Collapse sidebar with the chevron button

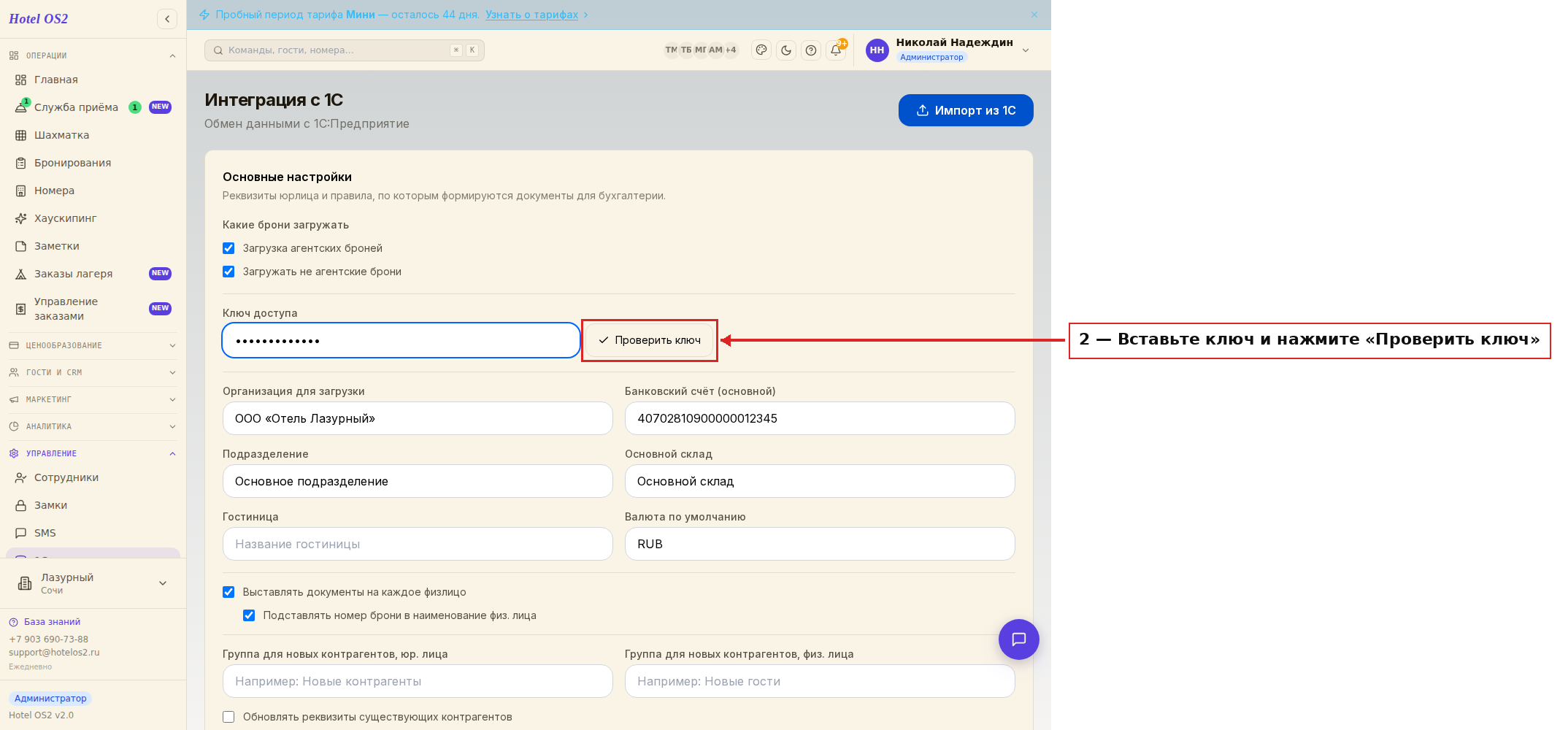tap(167, 19)
